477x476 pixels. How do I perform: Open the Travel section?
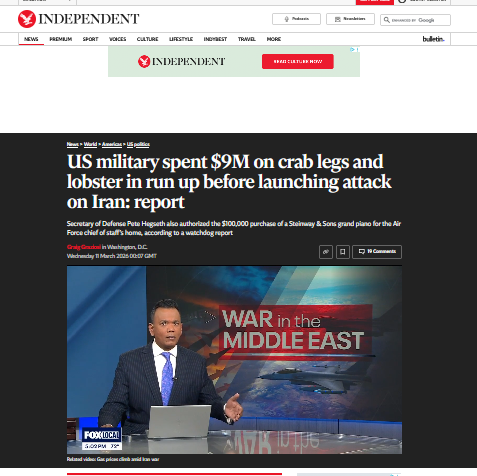point(247,39)
